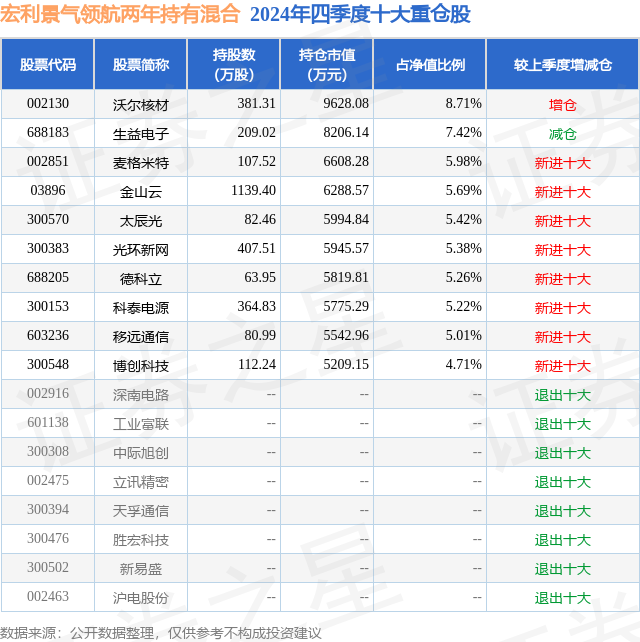Select stock name 立讯精密
This screenshot has height=642, width=640.
(x=141, y=483)
